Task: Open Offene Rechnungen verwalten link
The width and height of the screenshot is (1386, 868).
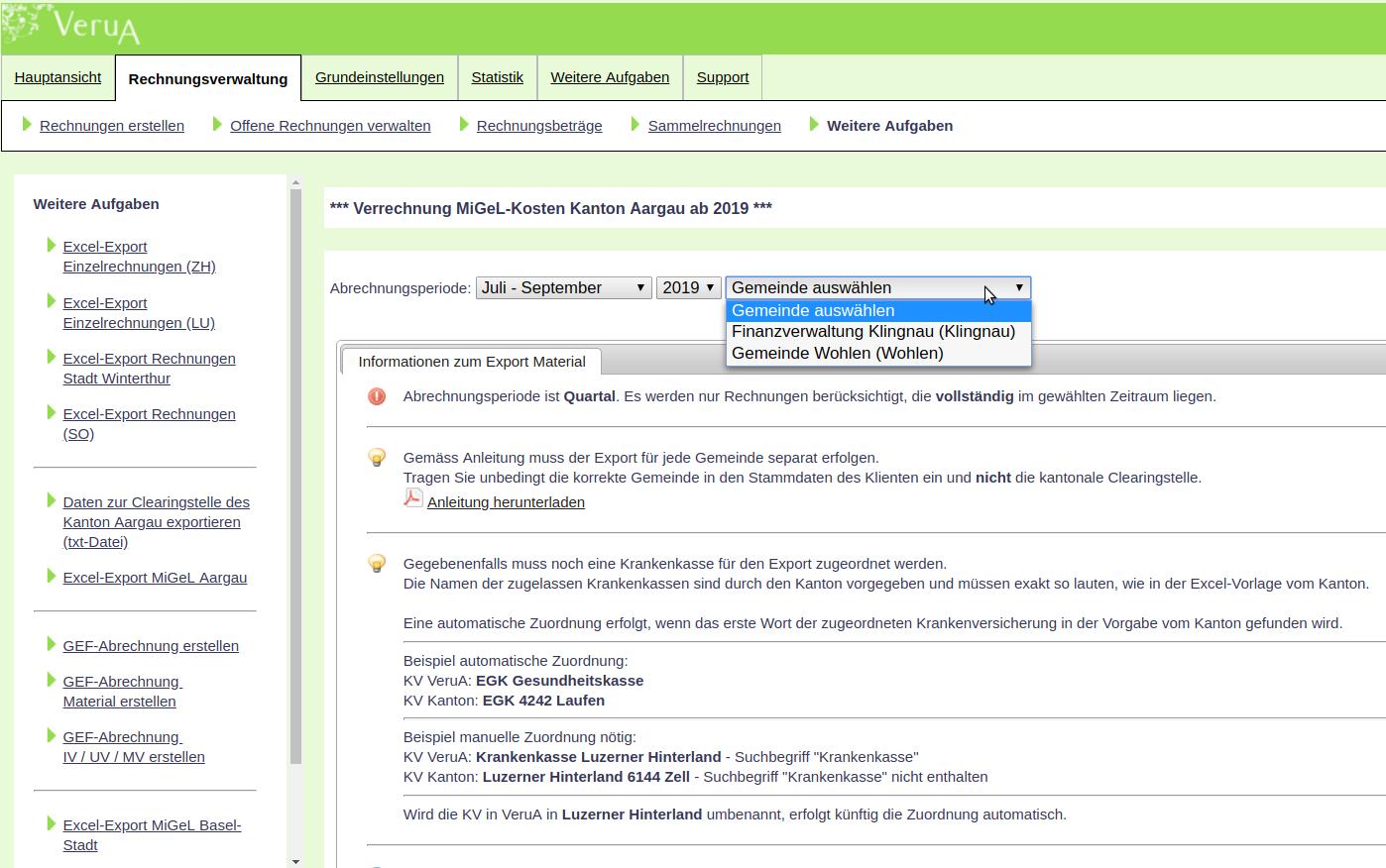Action: pyautogui.click(x=330, y=126)
